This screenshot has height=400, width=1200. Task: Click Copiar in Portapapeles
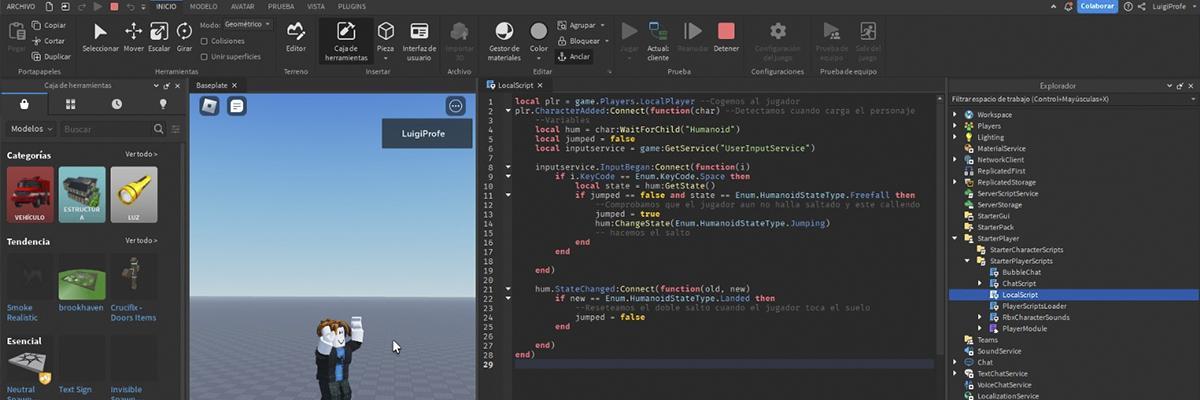pyautogui.click(x=50, y=25)
